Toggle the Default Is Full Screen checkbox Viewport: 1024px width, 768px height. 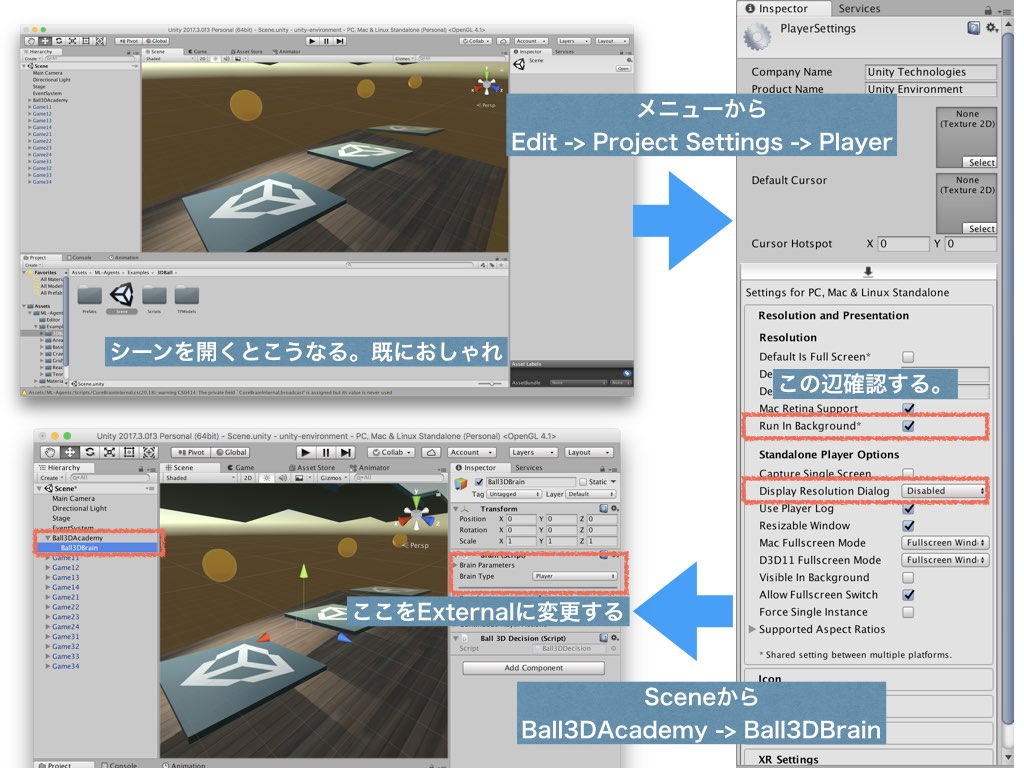click(908, 357)
